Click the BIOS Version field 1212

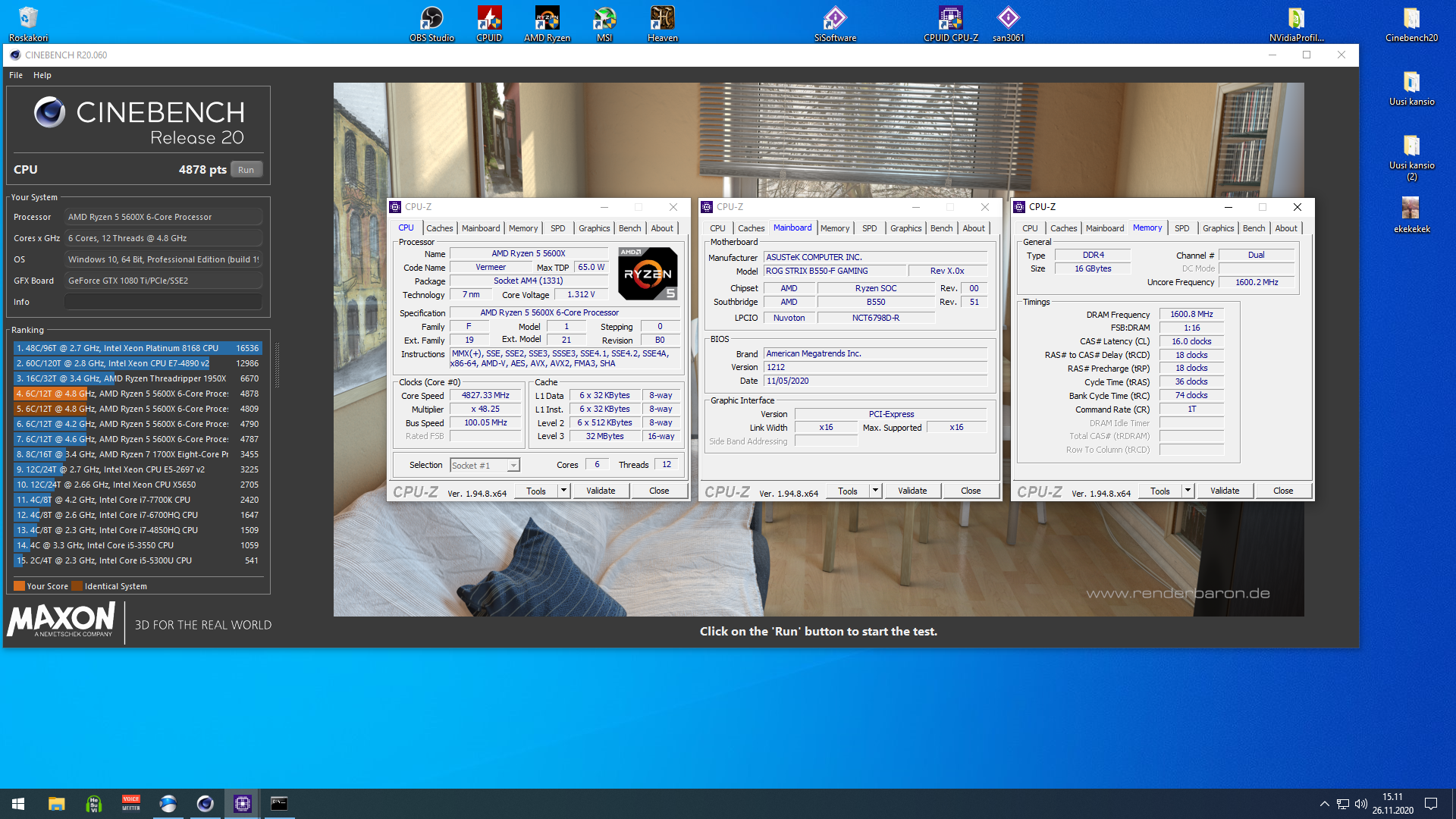[x=876, y=367]
